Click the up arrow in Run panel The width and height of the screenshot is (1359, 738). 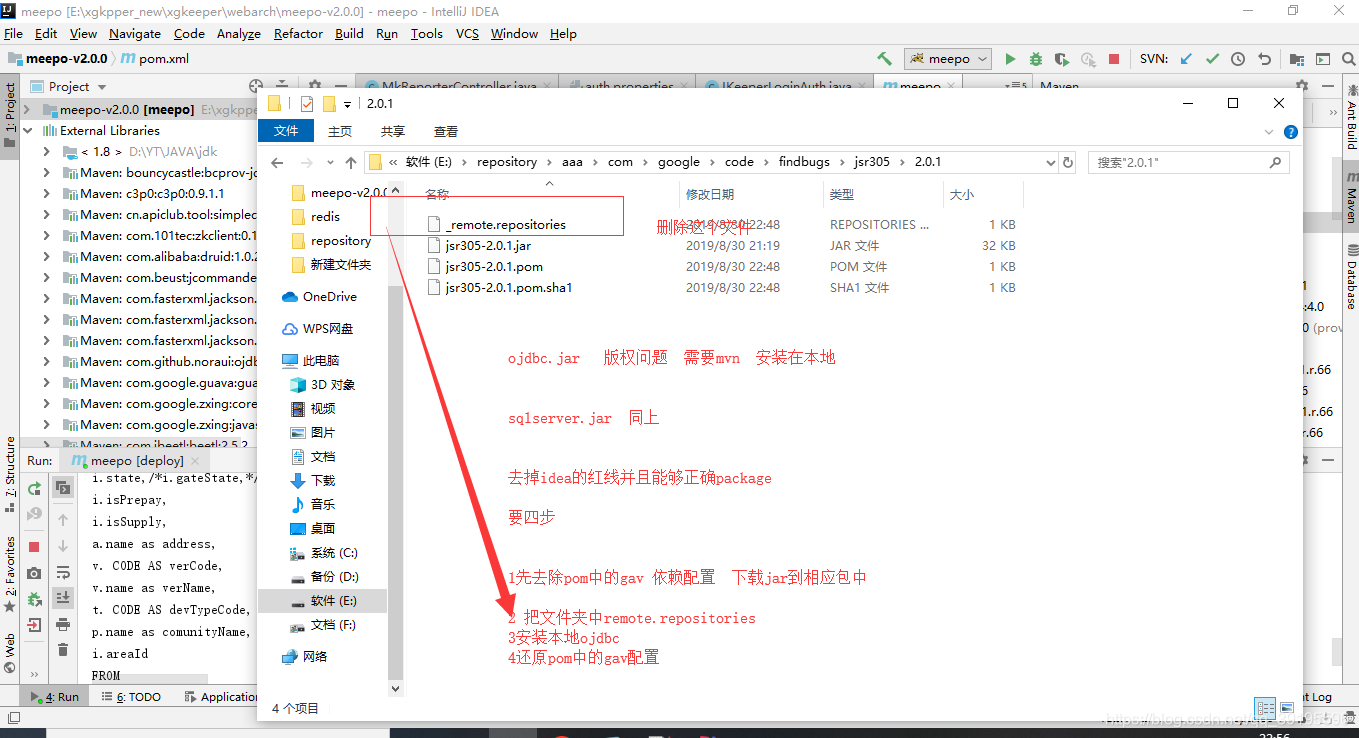click(x=63, y=520)
